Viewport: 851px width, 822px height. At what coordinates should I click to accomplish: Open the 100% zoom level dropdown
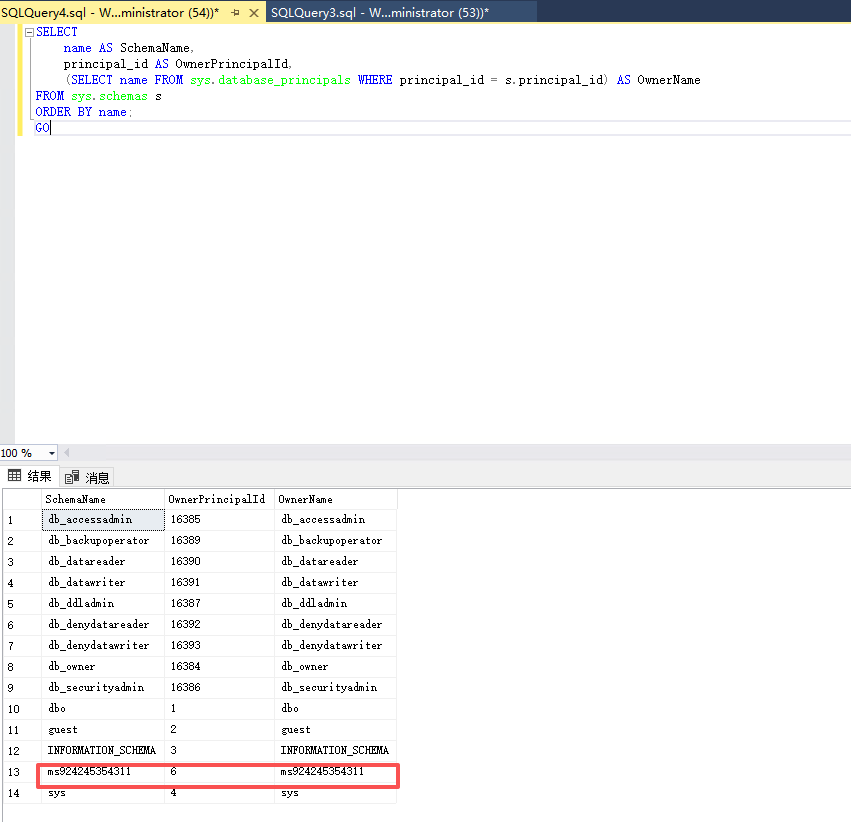pyautogui.click(x=27, y=453)
